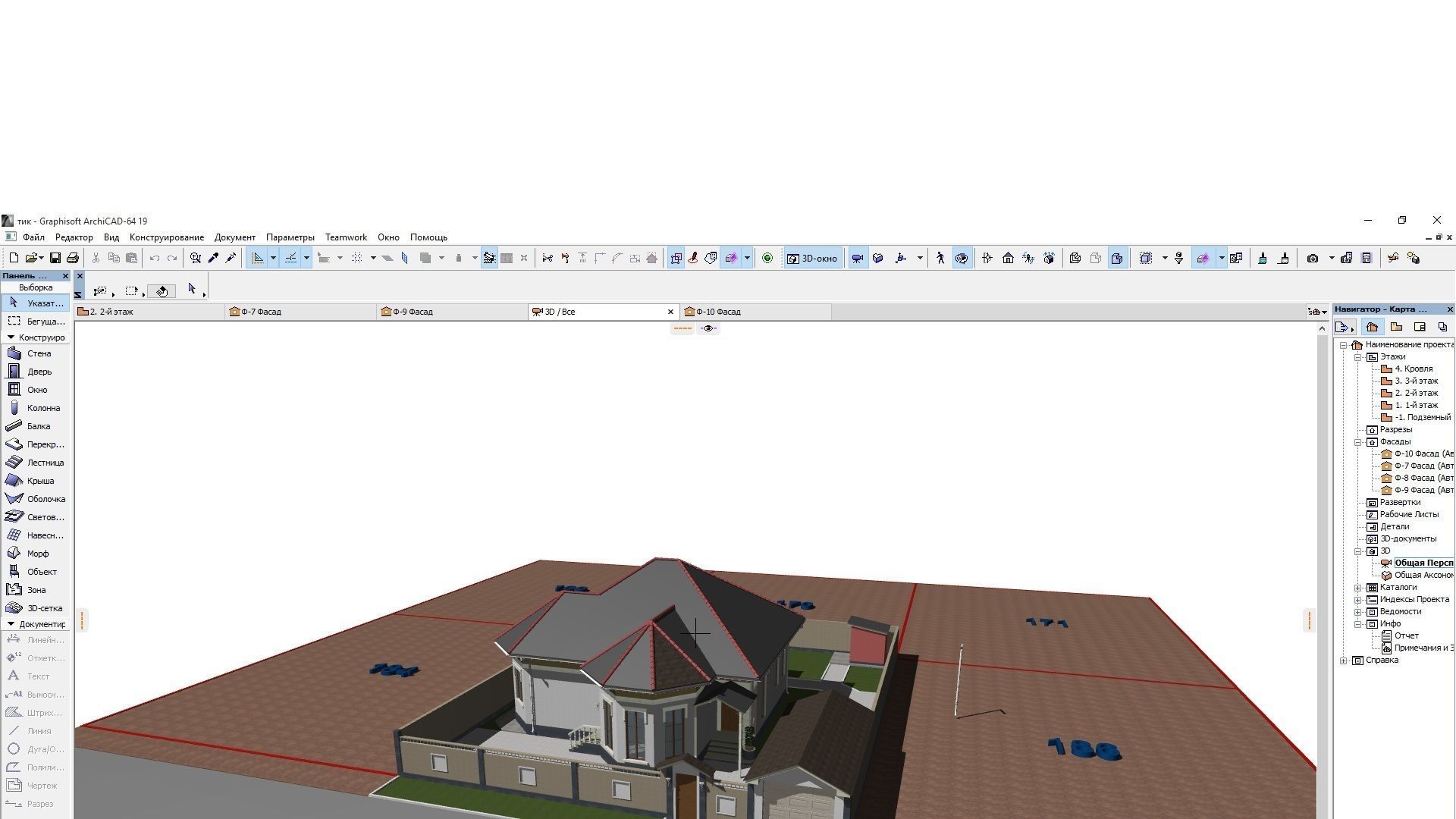Collapse the Документирование toolbox section
Viewport: 1456px width, 819px height.
point(11,624)
